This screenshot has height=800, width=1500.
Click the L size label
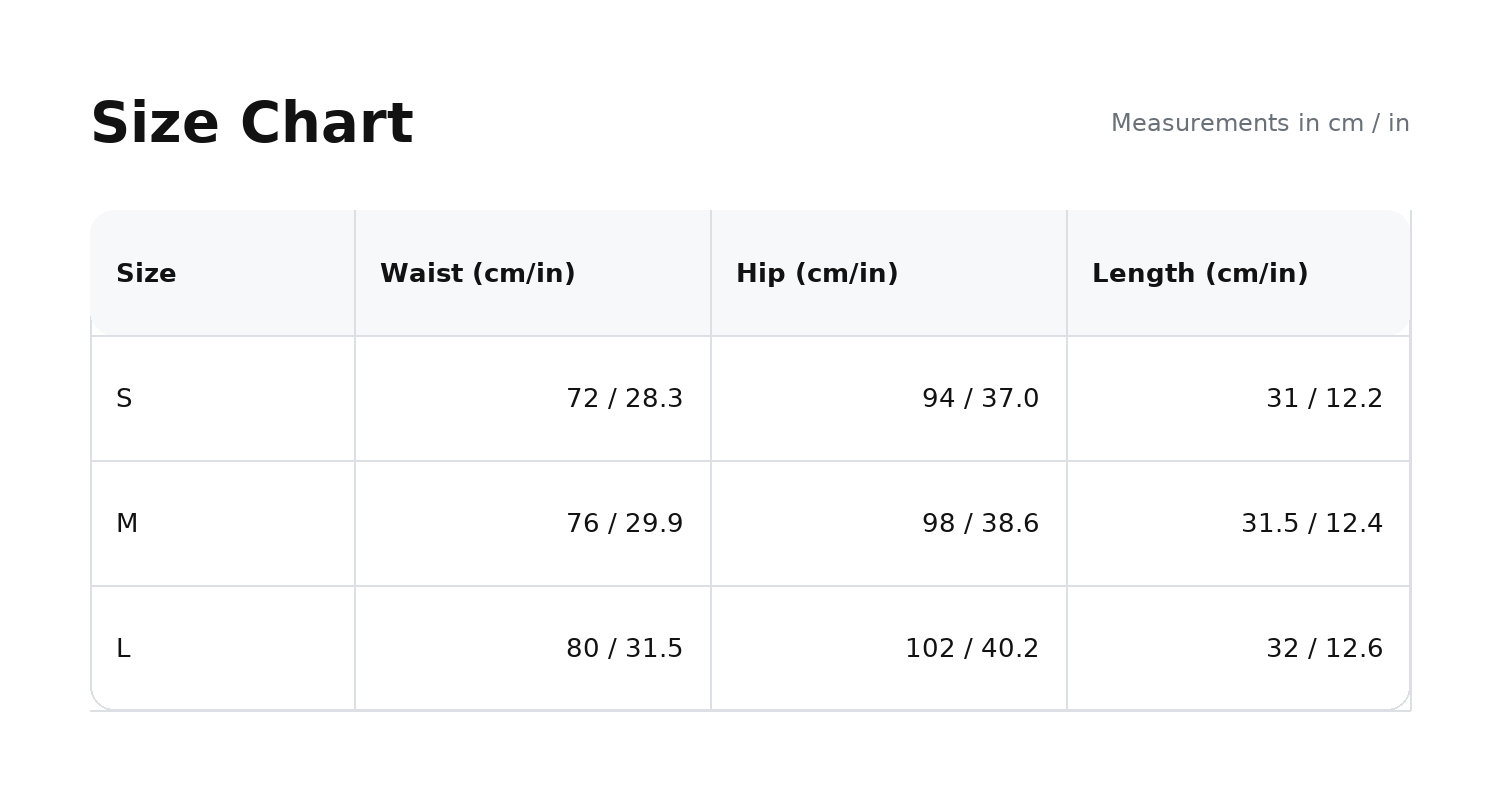123,649
